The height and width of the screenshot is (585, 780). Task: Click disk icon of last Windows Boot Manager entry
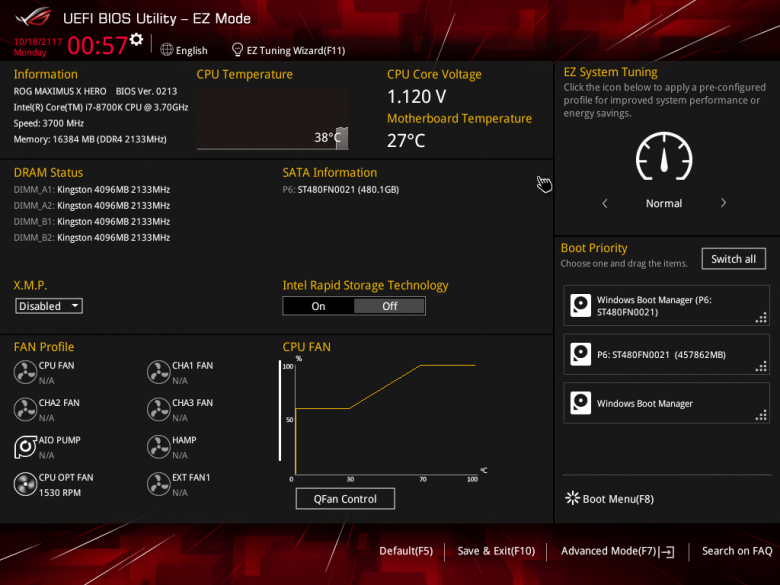click(x=581, y=403)
